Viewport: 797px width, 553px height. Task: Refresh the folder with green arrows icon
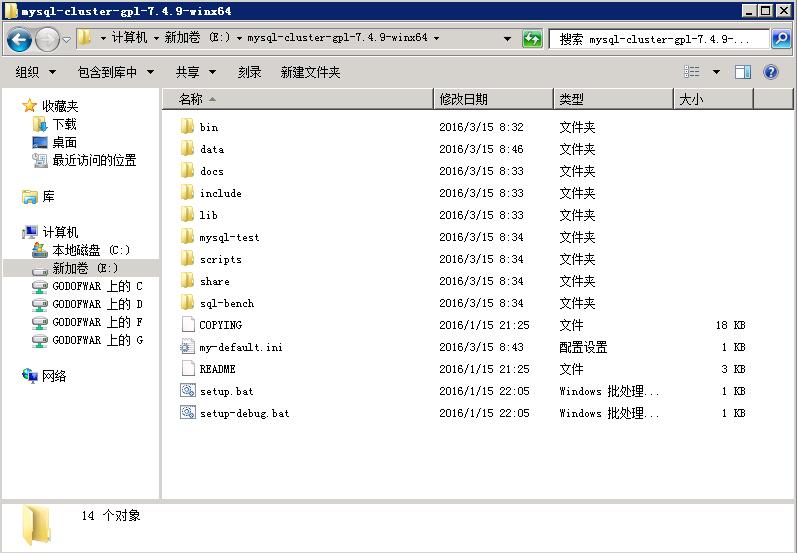[x=532, y=39]
